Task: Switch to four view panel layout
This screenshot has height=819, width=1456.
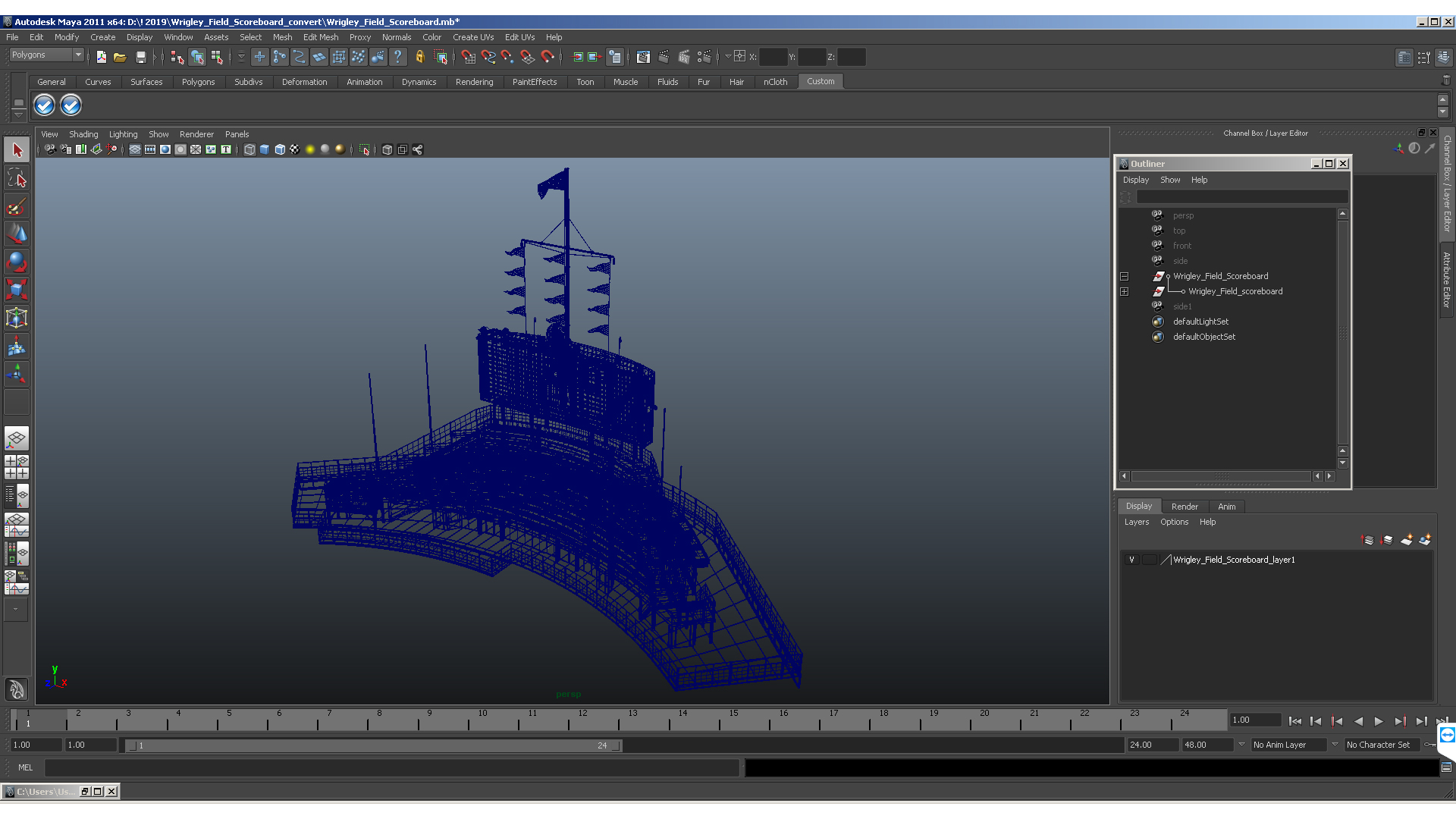Action: point(17,467)
